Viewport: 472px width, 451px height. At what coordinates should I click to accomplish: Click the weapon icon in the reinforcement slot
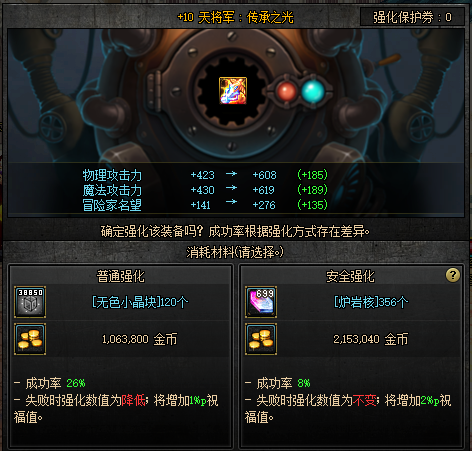pos(233,90)
